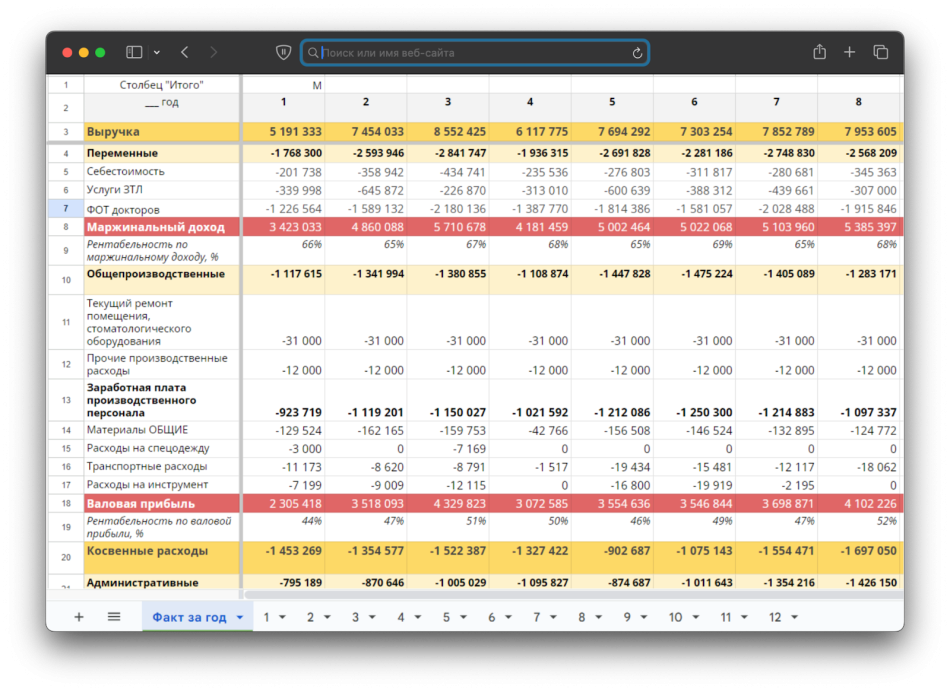Show the tab overview icon

pos(880,52)
